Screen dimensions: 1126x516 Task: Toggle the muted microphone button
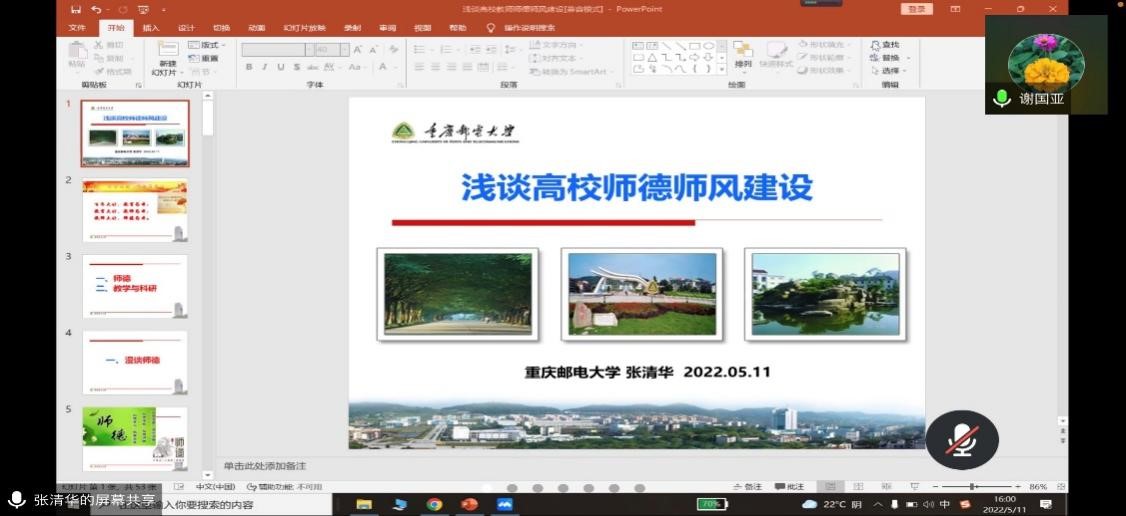961,440
